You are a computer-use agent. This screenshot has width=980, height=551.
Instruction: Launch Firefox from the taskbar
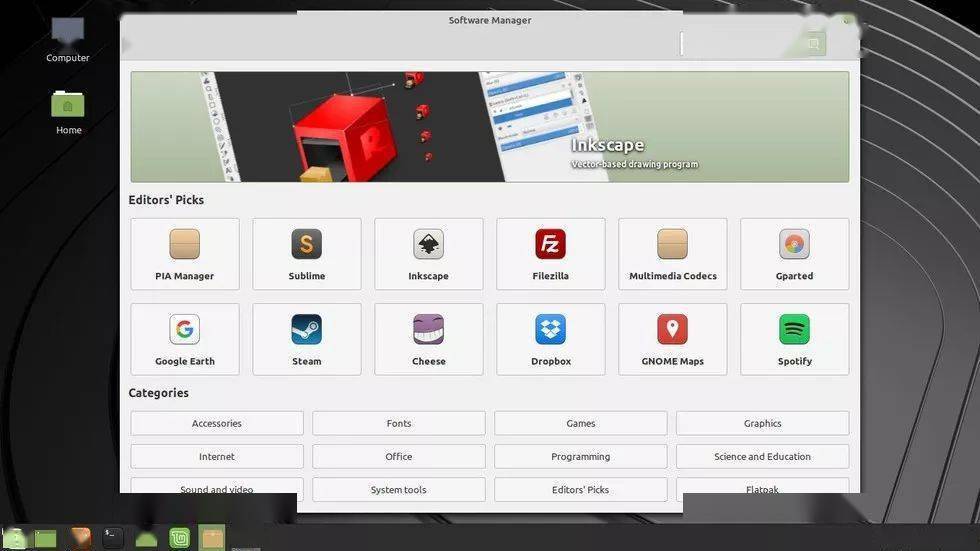pyautogui.click(x=81, y=537)
